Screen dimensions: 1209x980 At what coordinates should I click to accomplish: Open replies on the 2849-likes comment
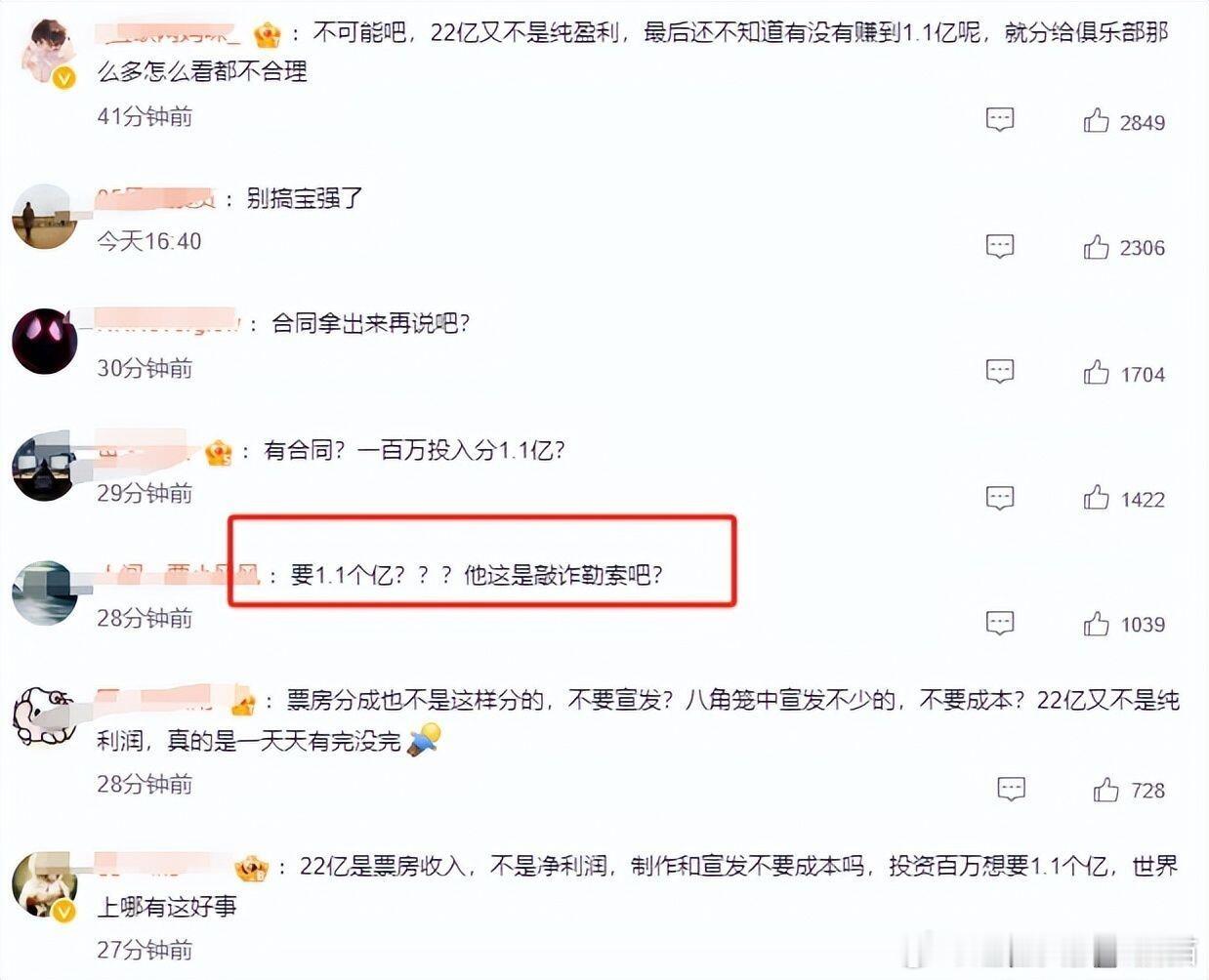pos(1000,120)
